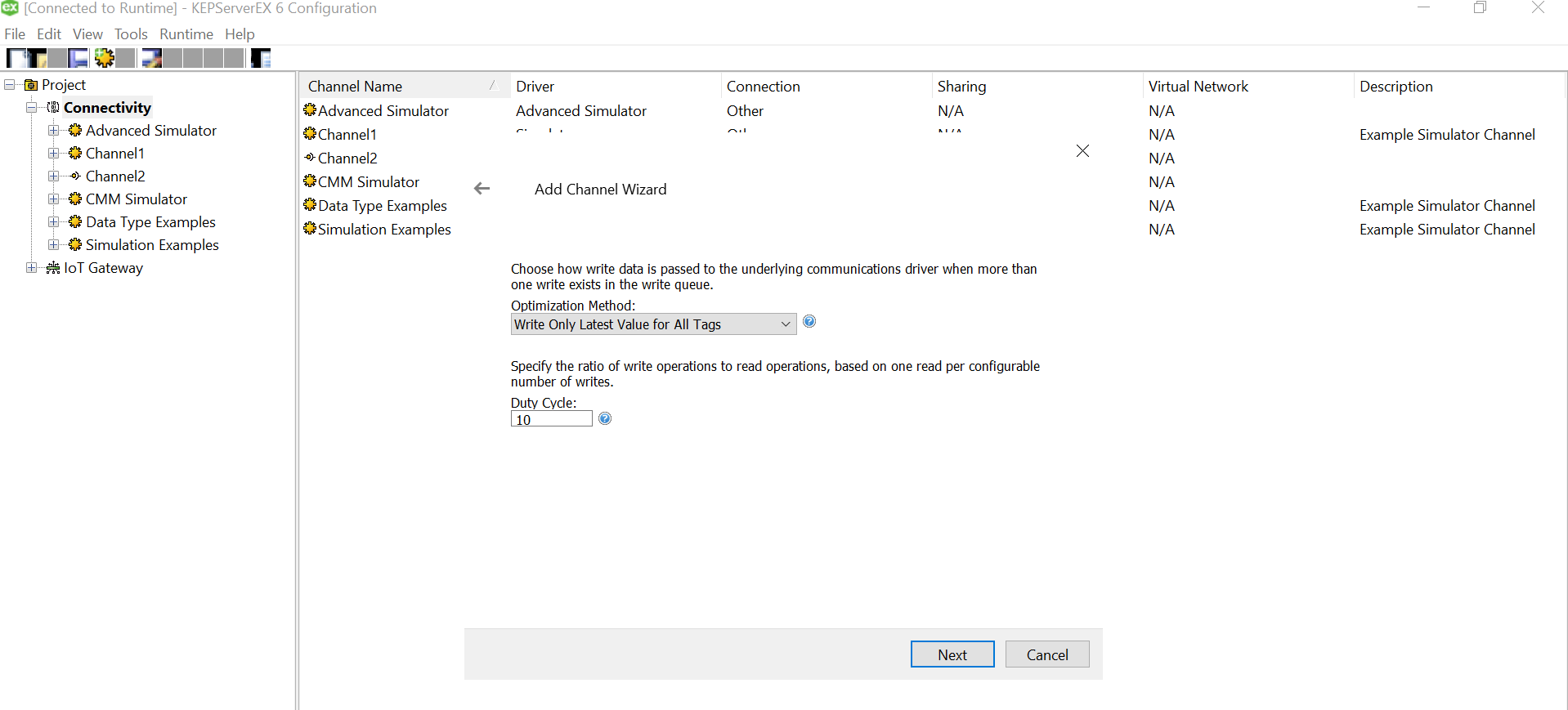Click the New Project toolbar icon
The width and height of the screenshot is (1568, 710).
[16, 58]
